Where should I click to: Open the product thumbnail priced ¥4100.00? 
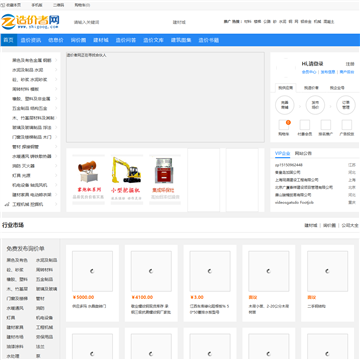point(151,271)
